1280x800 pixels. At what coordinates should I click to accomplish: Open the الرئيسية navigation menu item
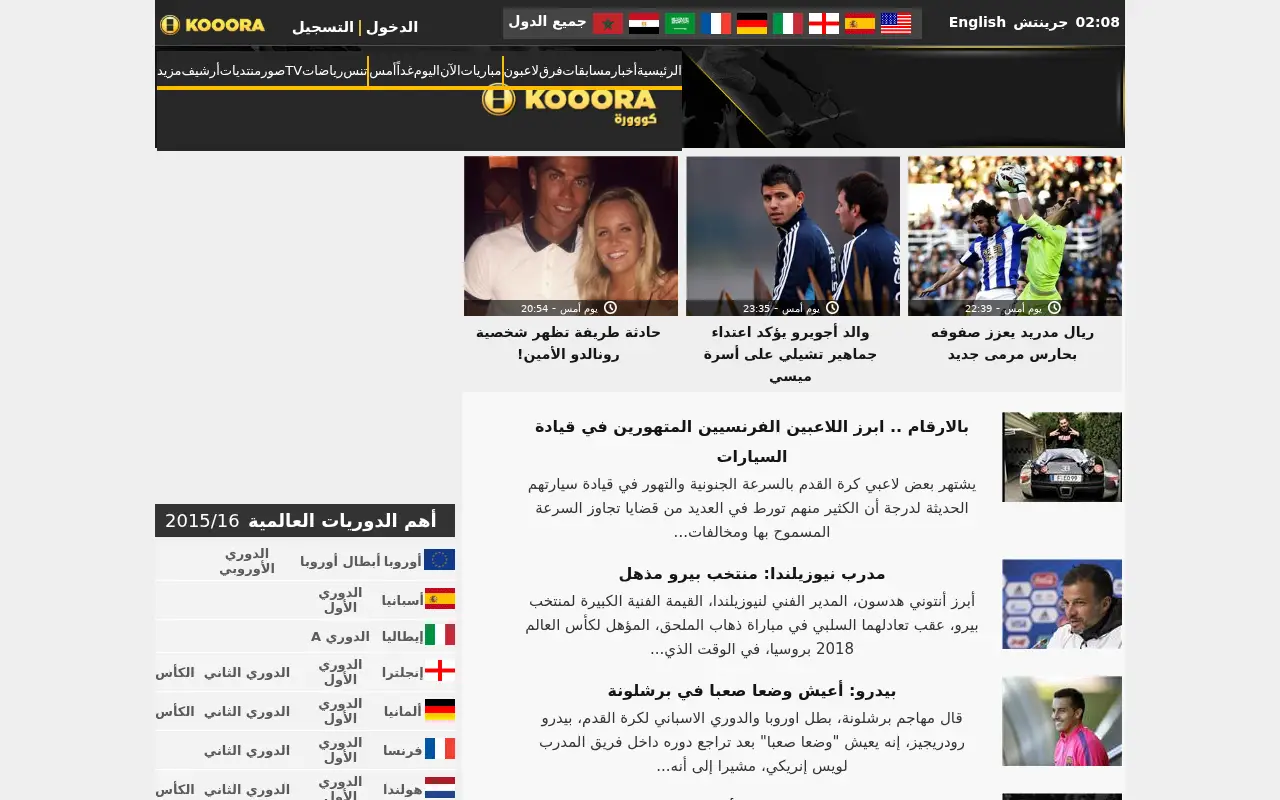tap(660, 70)
